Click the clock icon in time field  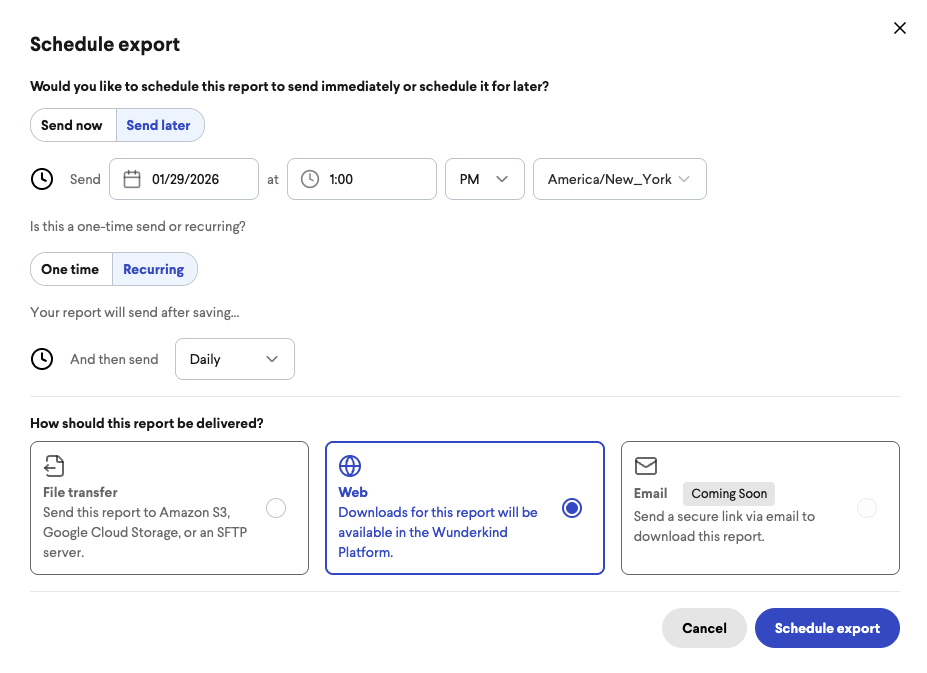310,179
